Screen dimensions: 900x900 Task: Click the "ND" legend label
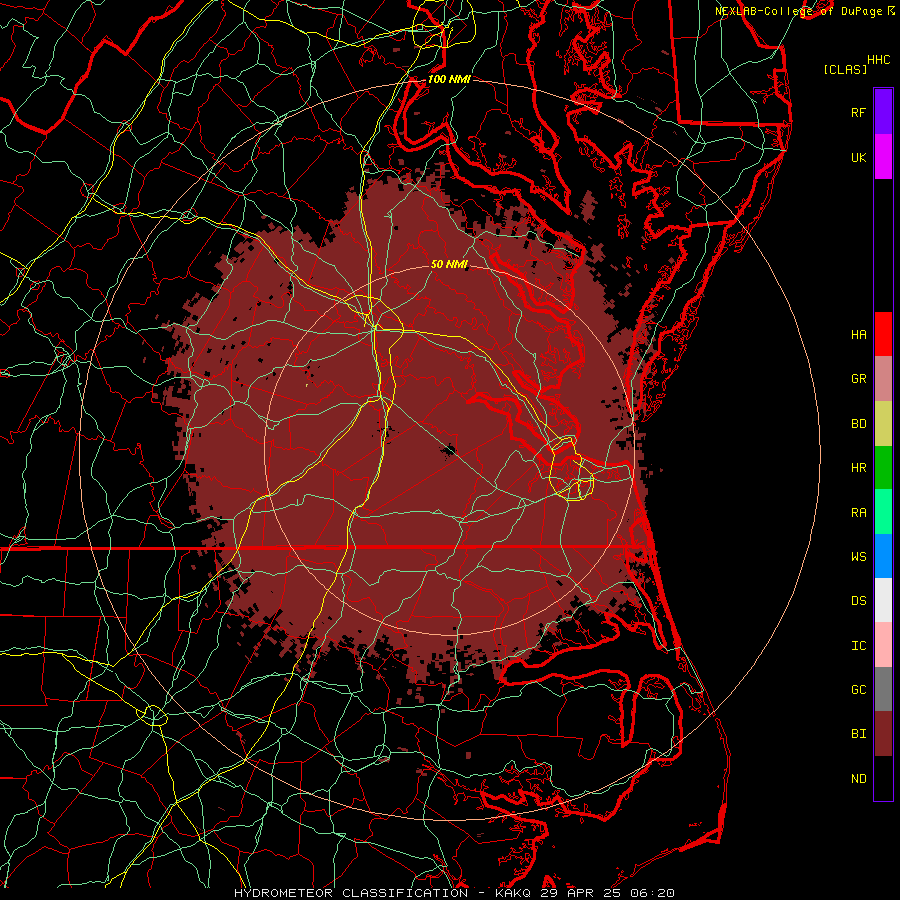coord(858,778)
